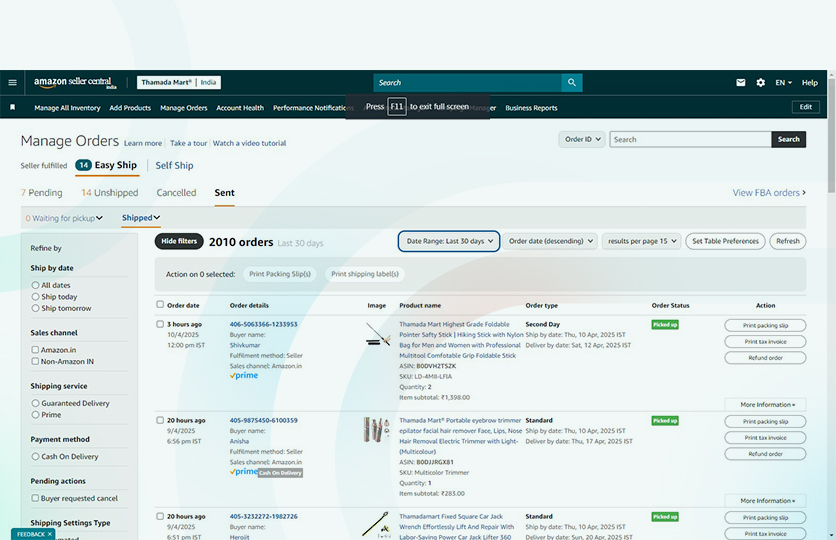The height and width of the screenshot is (540, 836).
Task: Select the Ship today radio button
Action: (x=36, y=297)
